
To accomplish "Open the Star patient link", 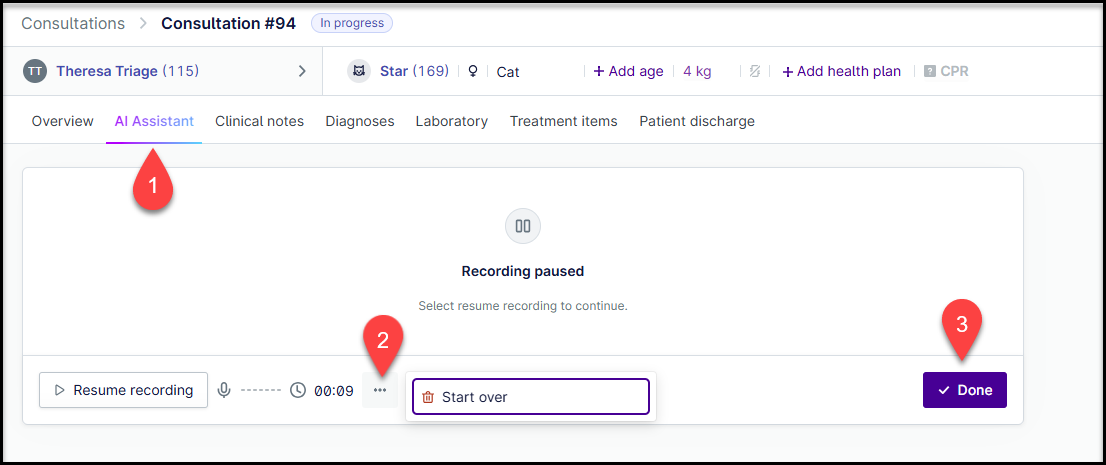I will (x=414, y=71).
